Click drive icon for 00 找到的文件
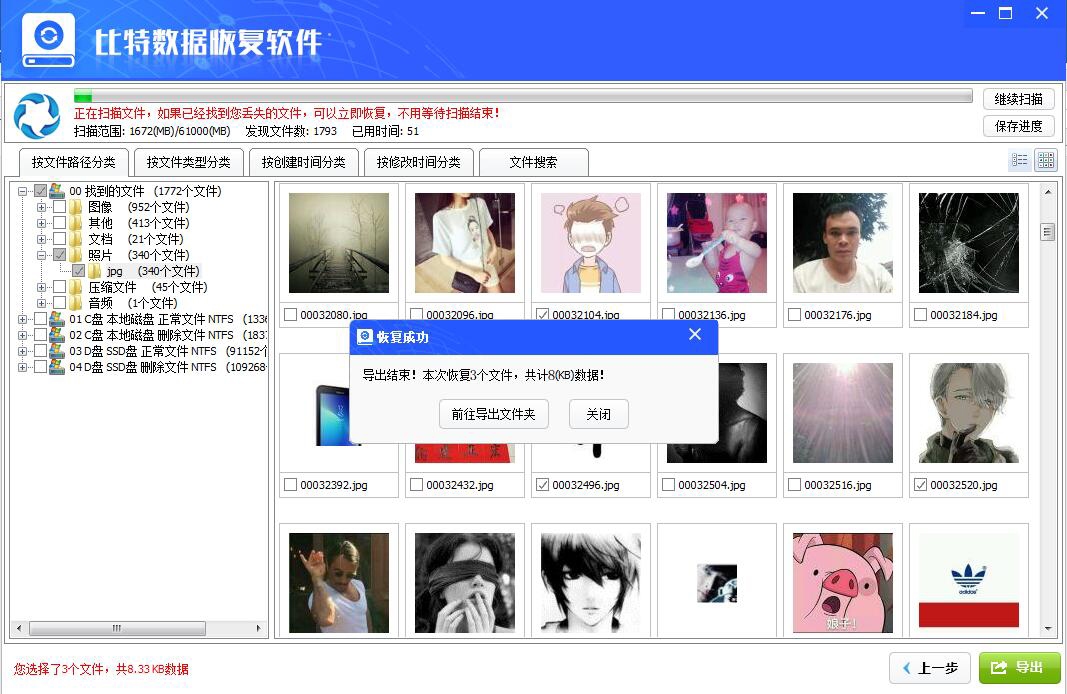This screenshot has height=694, width=1067. [57, 191]
